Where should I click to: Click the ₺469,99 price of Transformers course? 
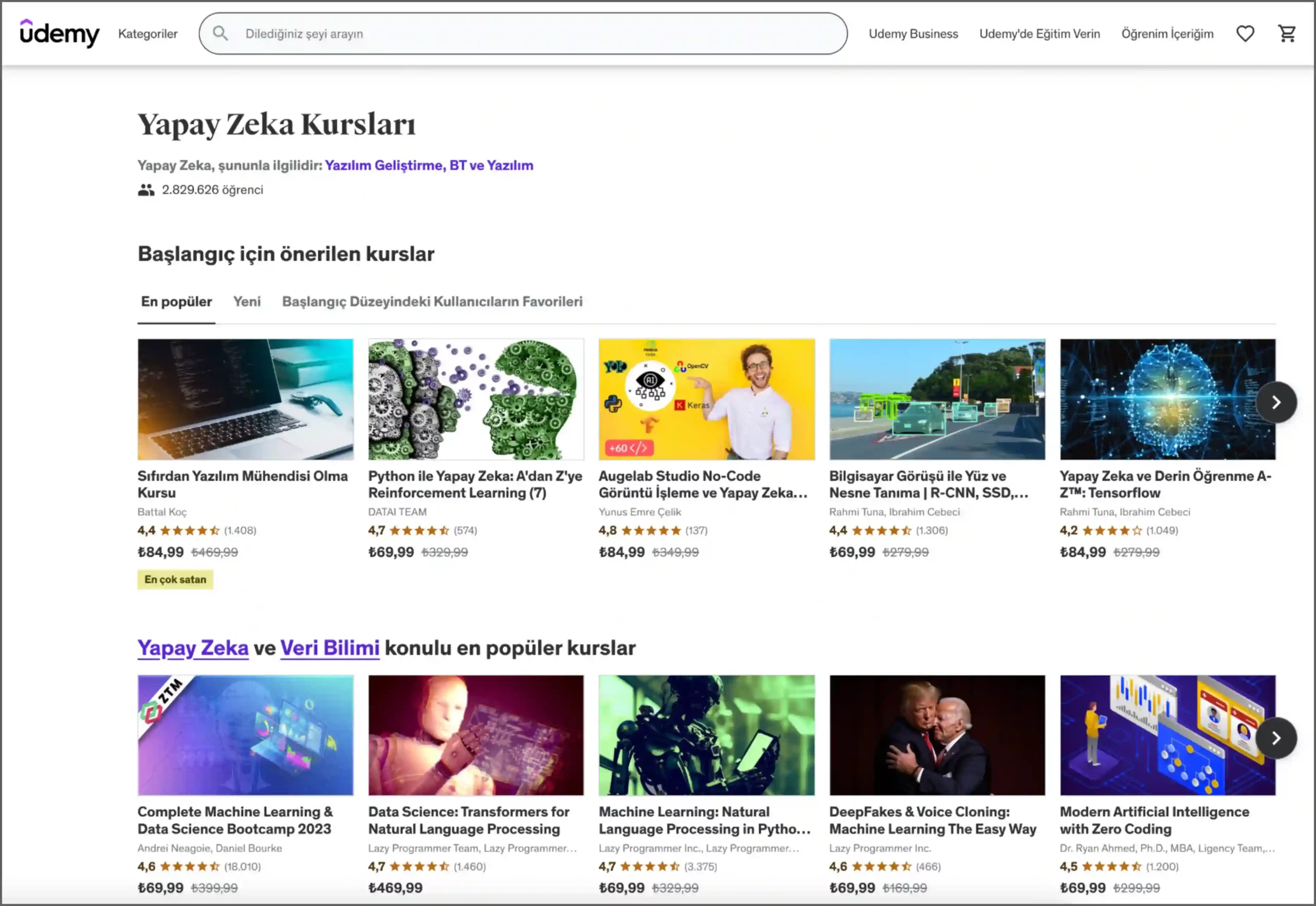(395, 888)
